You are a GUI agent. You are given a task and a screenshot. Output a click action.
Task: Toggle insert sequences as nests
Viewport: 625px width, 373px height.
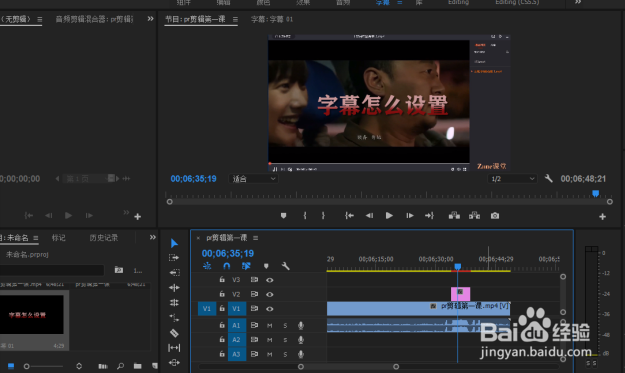point(207,266)
